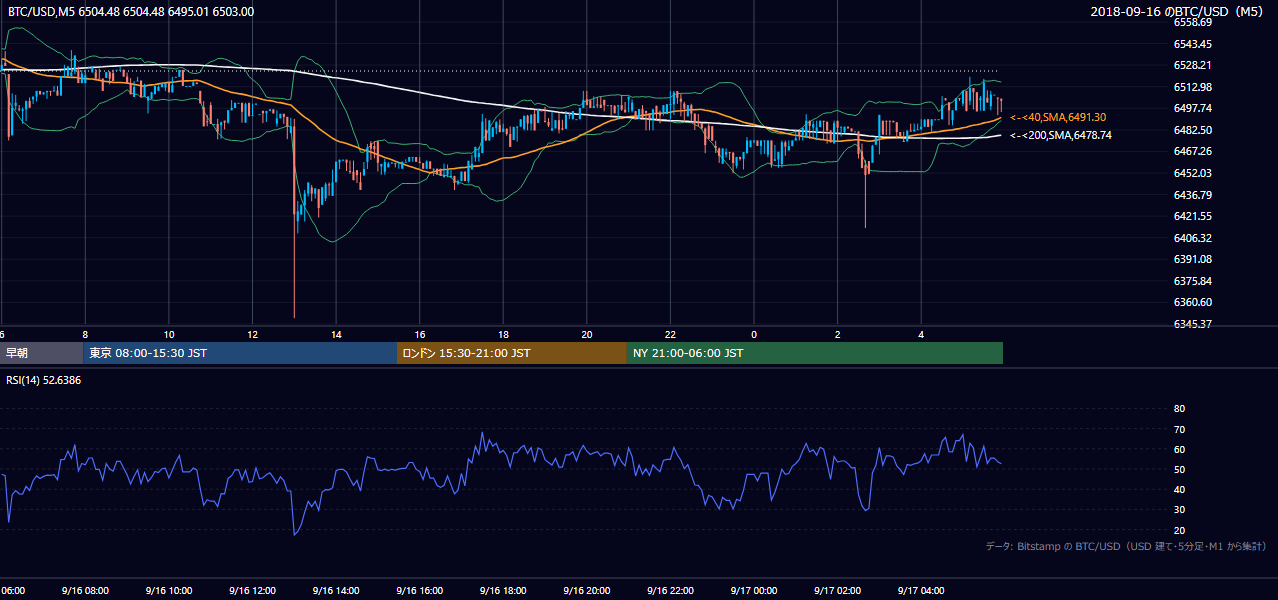
Task: Click the 200 SMA 6478.74 label
Action: pyautogui.click(x=1060, y=135)
